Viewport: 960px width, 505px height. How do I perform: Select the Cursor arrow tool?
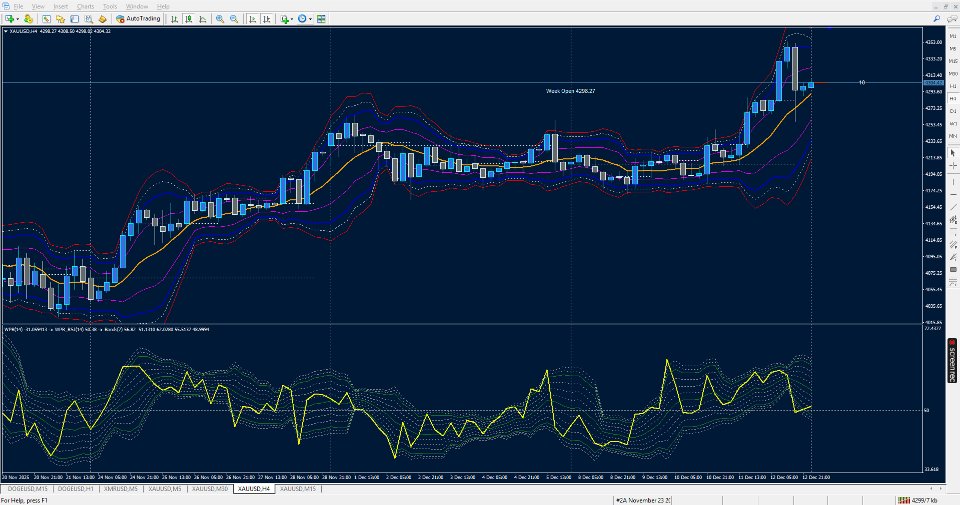tap(953, 152)
